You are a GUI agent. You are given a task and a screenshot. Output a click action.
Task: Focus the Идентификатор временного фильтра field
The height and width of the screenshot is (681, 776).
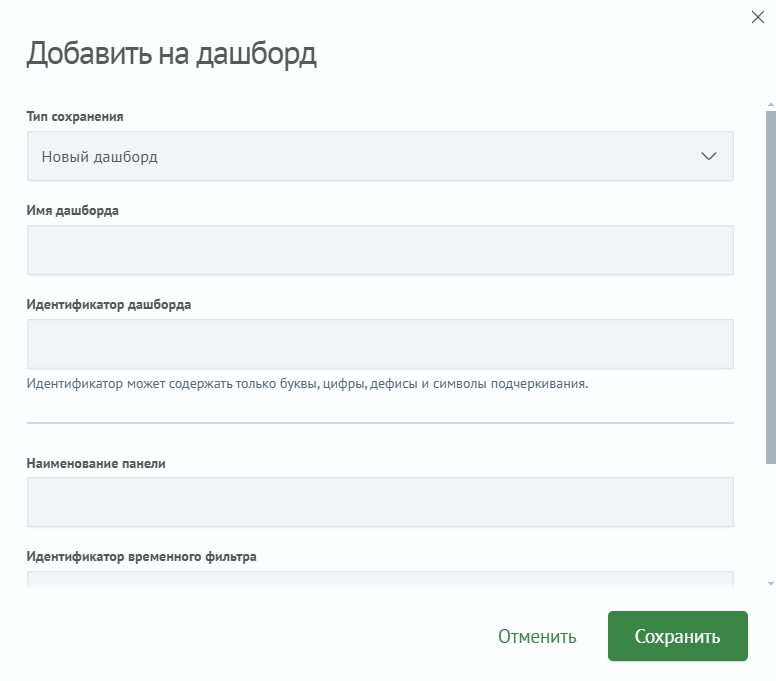click(380, 581)
